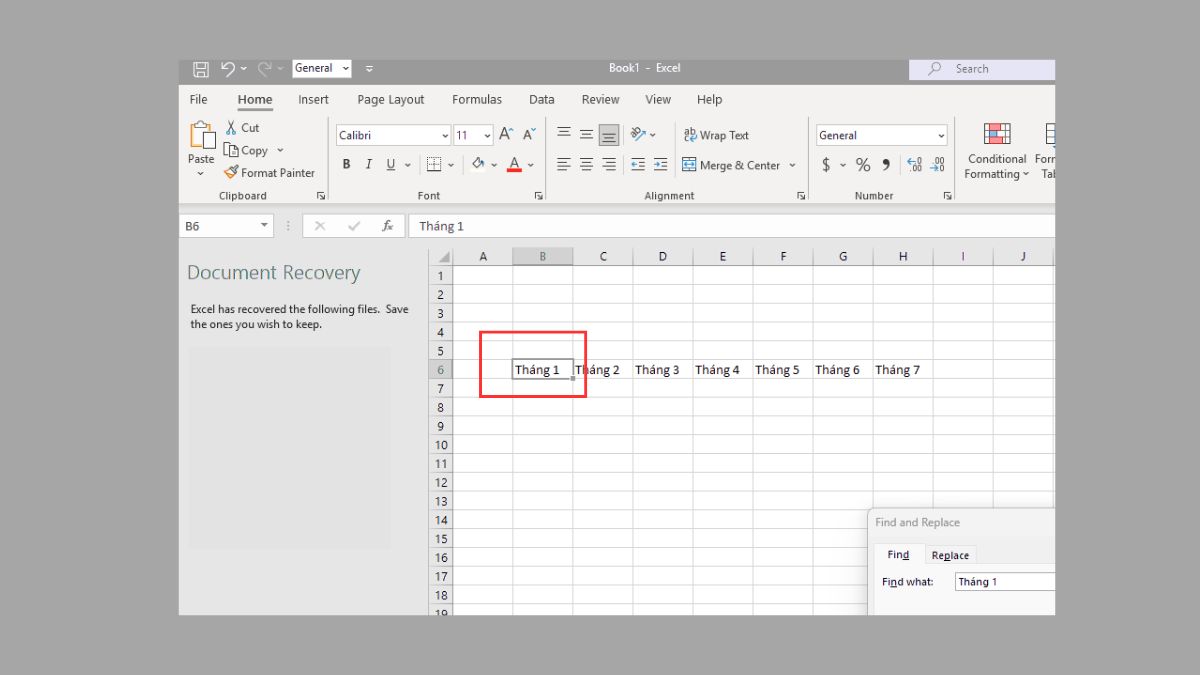Expand the Merge & Center options
The image size is (1200, 675).
[x=791, y=164]
